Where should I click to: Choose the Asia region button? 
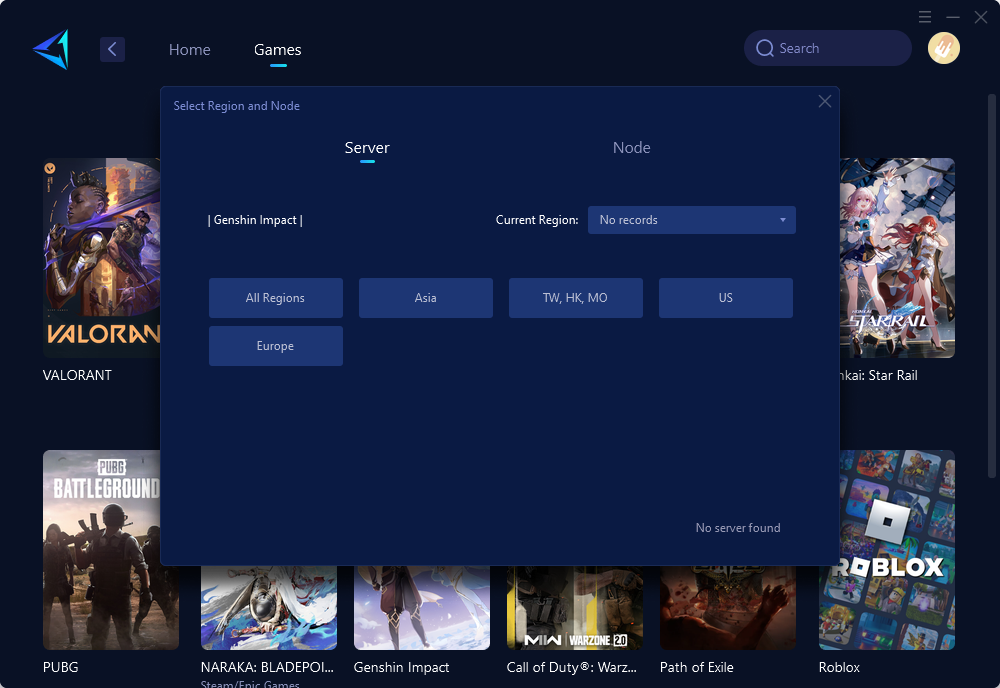[425, 298]
